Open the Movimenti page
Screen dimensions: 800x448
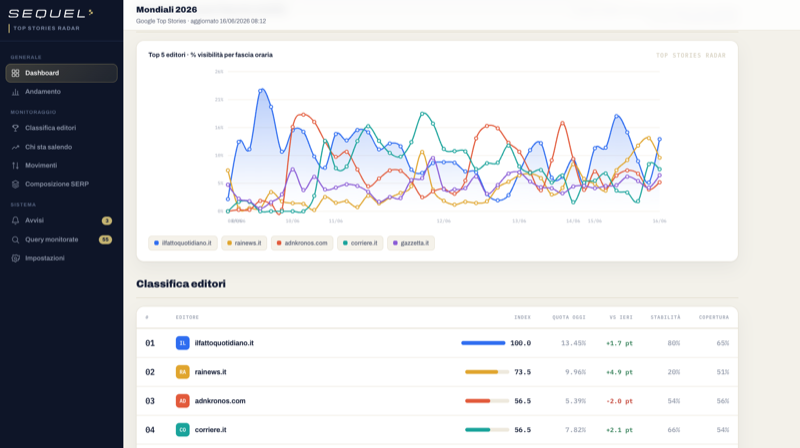coord(61,165)
